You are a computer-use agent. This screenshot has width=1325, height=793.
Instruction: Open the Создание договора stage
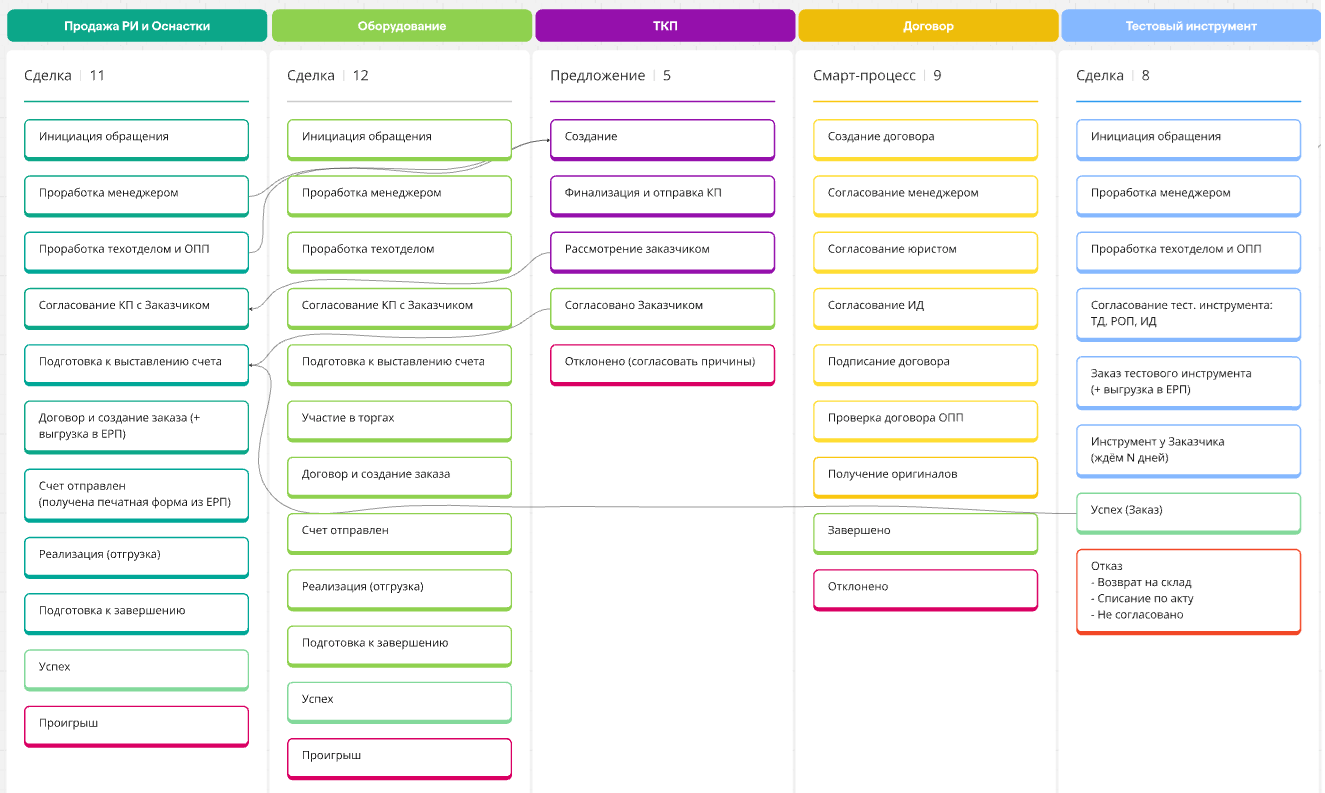point(925,138)
